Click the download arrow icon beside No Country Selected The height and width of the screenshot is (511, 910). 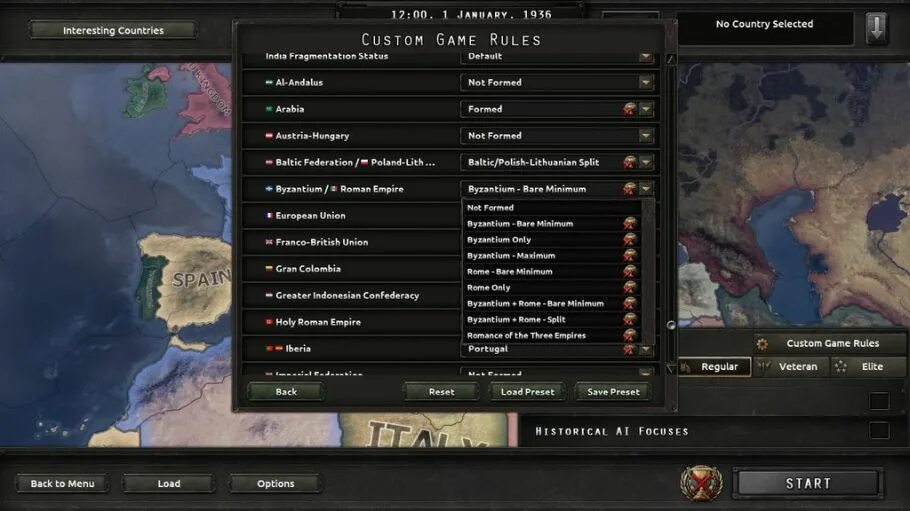tap(876, 27)
